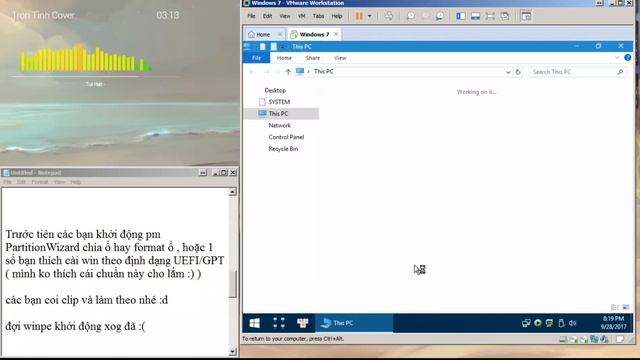The height and width of the screenshot is (360, 640).
Task: Open the Home ribbon tab in explorer
Action: 284,58
